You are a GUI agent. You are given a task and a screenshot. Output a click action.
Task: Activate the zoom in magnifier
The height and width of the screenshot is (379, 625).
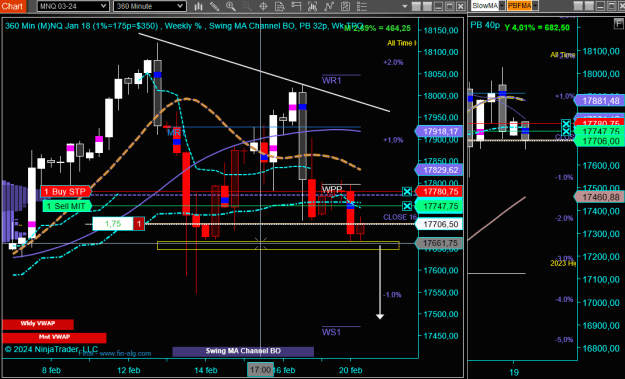[x=230, y=6]
